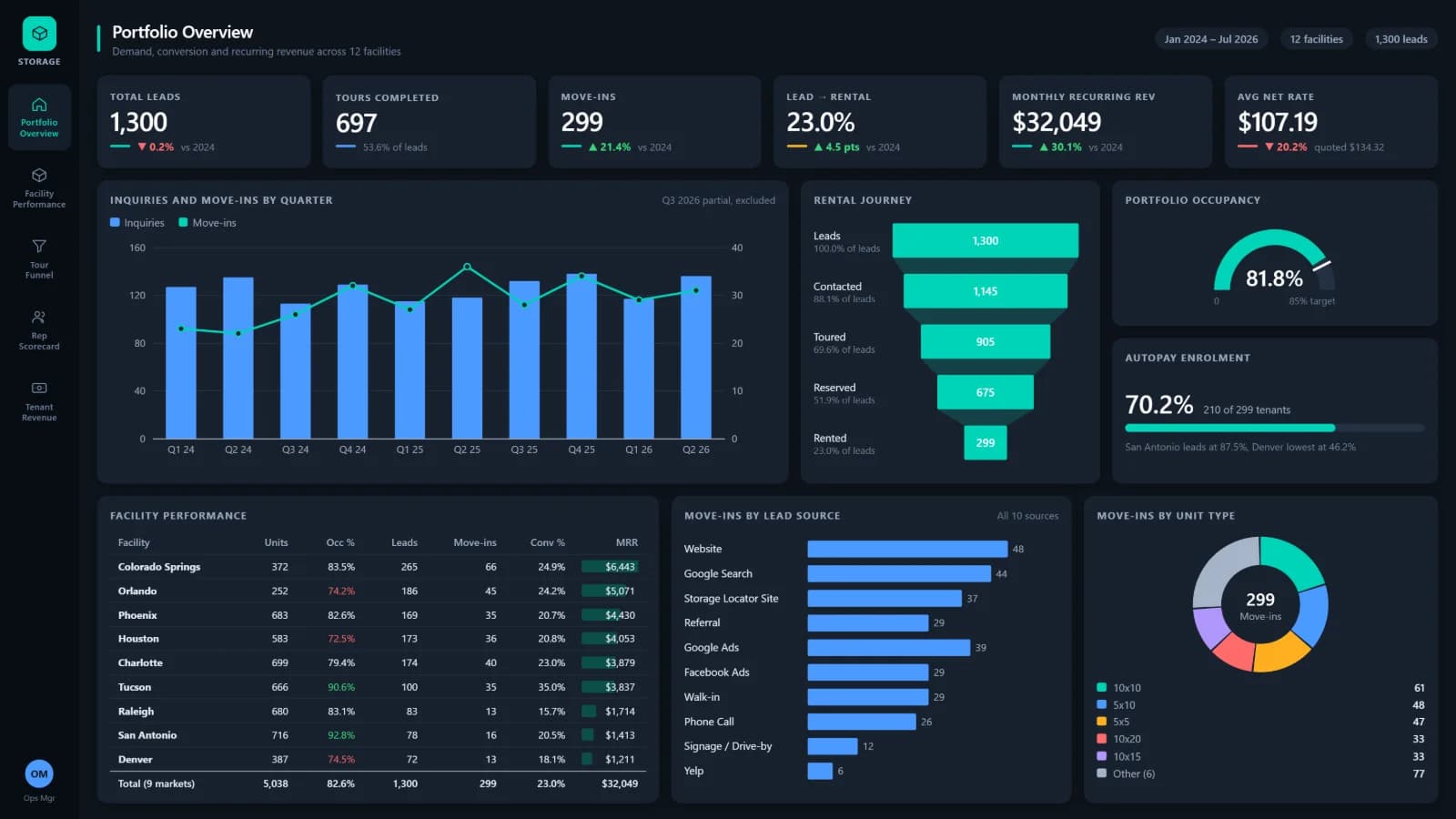Click the All 10 sources label
The height and width of the screenshot is (819, 1456).
click(1027, 516)
